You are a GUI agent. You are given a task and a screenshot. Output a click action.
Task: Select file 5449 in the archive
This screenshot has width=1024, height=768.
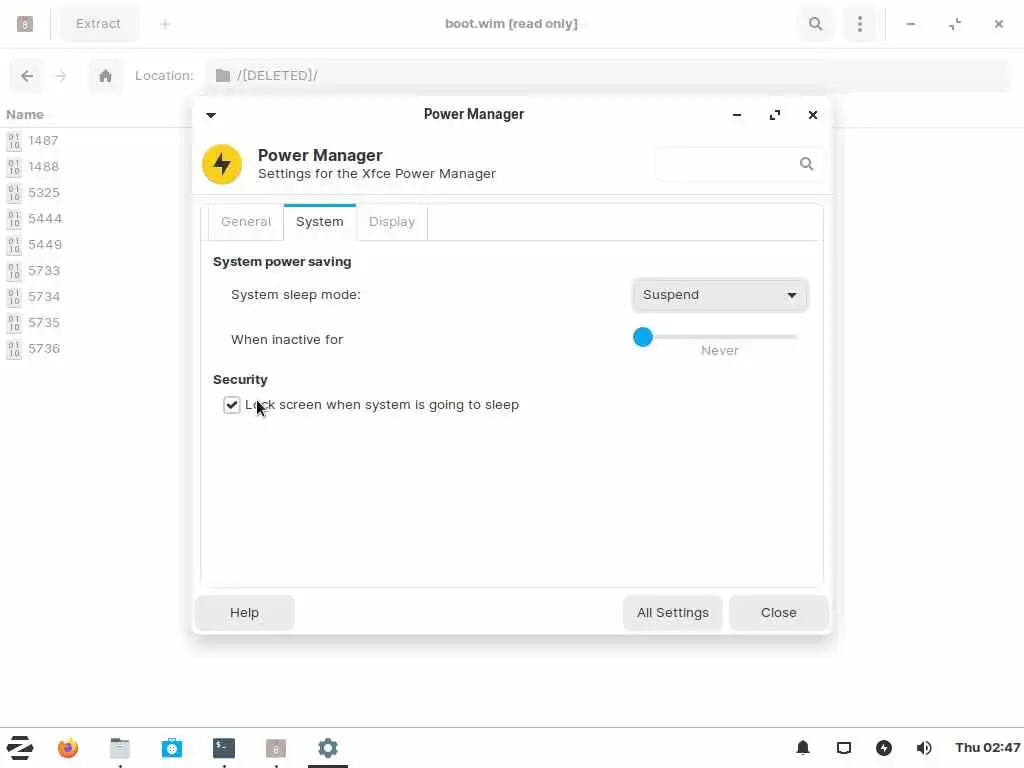tap(45, 245)
